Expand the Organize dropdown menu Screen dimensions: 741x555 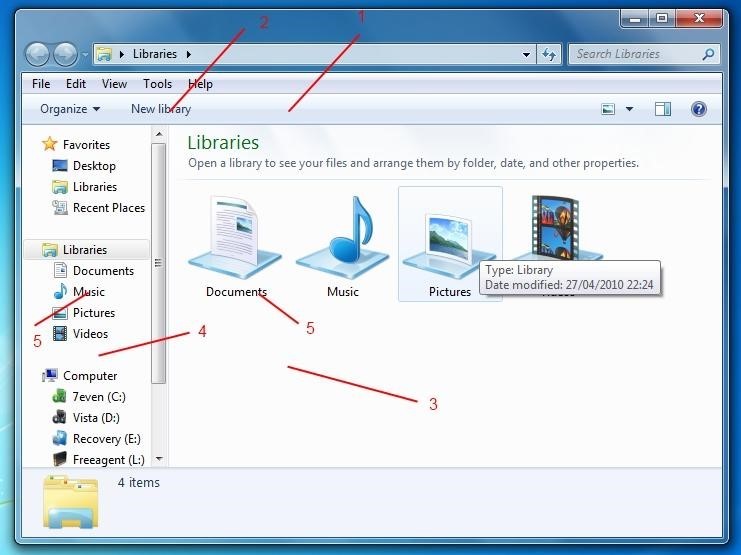click(x=70, y=109)
